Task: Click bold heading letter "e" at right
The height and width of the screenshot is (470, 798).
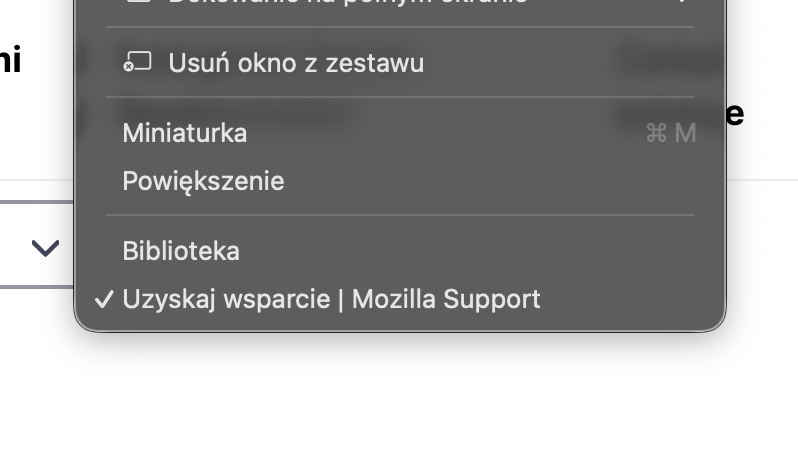Action: [735, 114]
